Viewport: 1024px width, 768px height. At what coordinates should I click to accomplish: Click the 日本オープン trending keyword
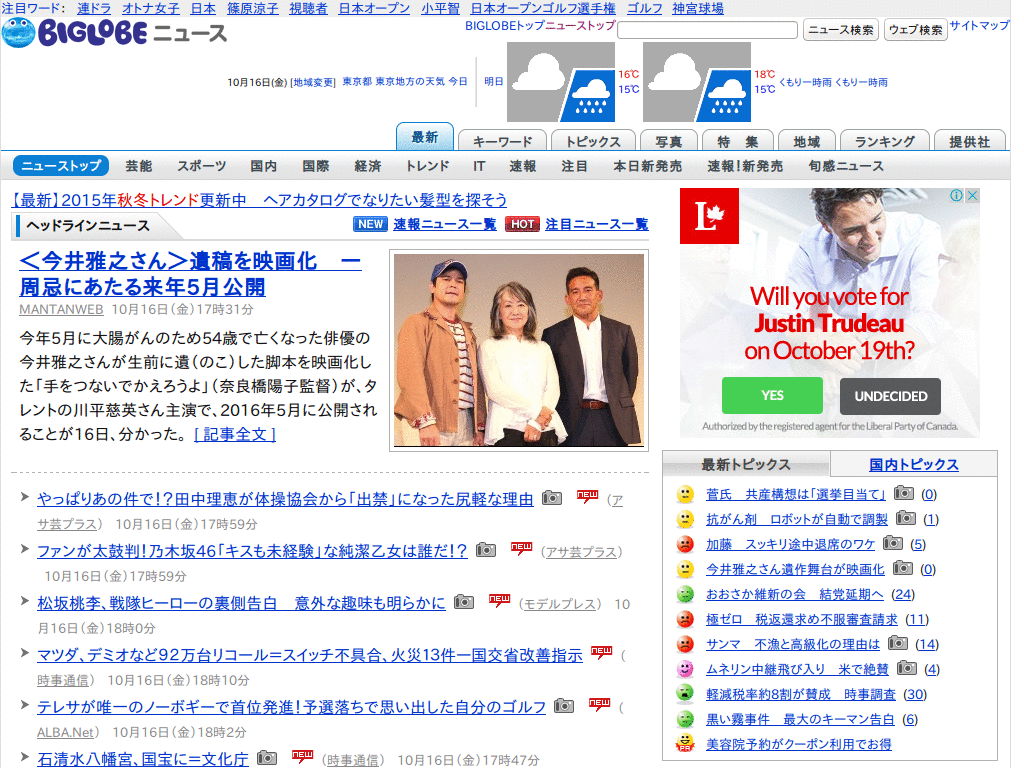pos(374,8)
